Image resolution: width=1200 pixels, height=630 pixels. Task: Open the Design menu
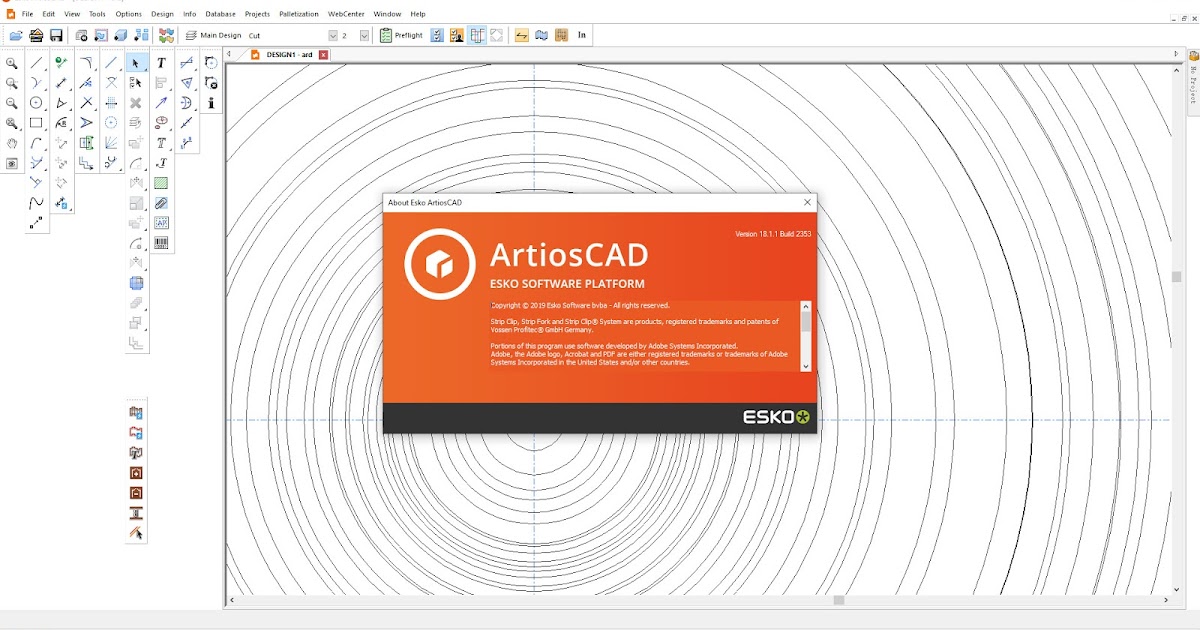pos(162,14)
